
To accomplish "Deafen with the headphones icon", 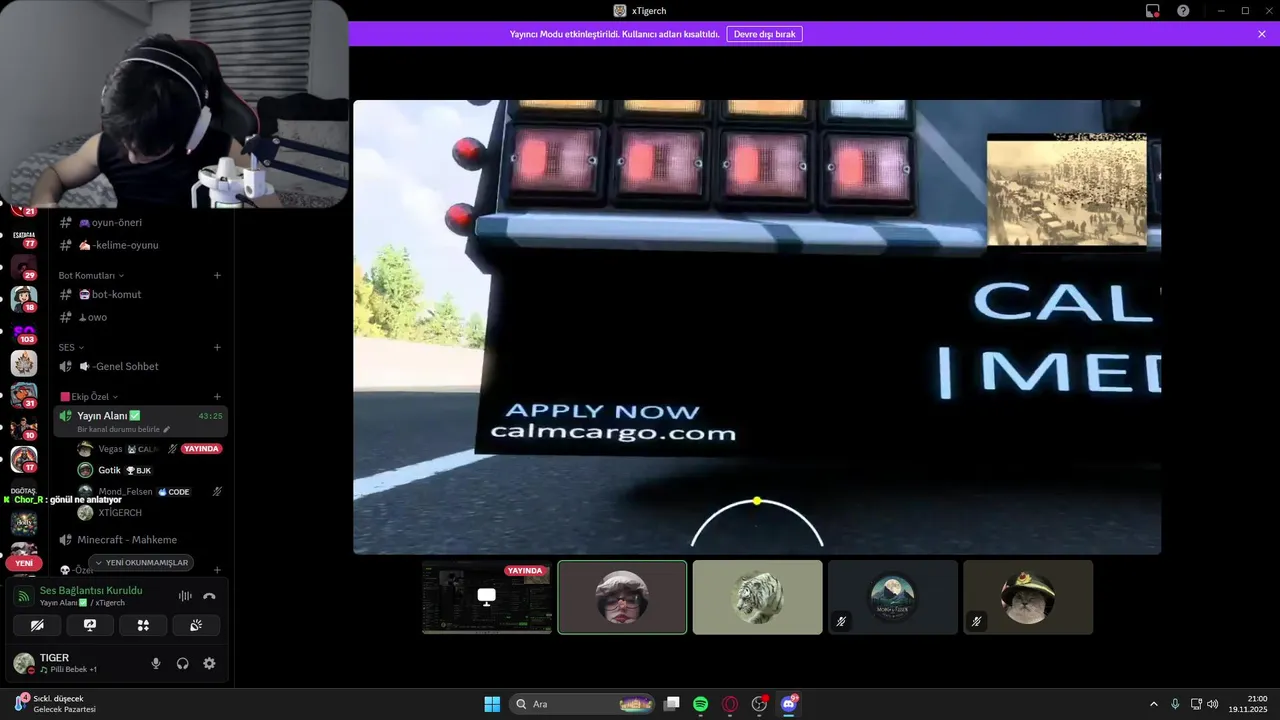I will point(182,663).
